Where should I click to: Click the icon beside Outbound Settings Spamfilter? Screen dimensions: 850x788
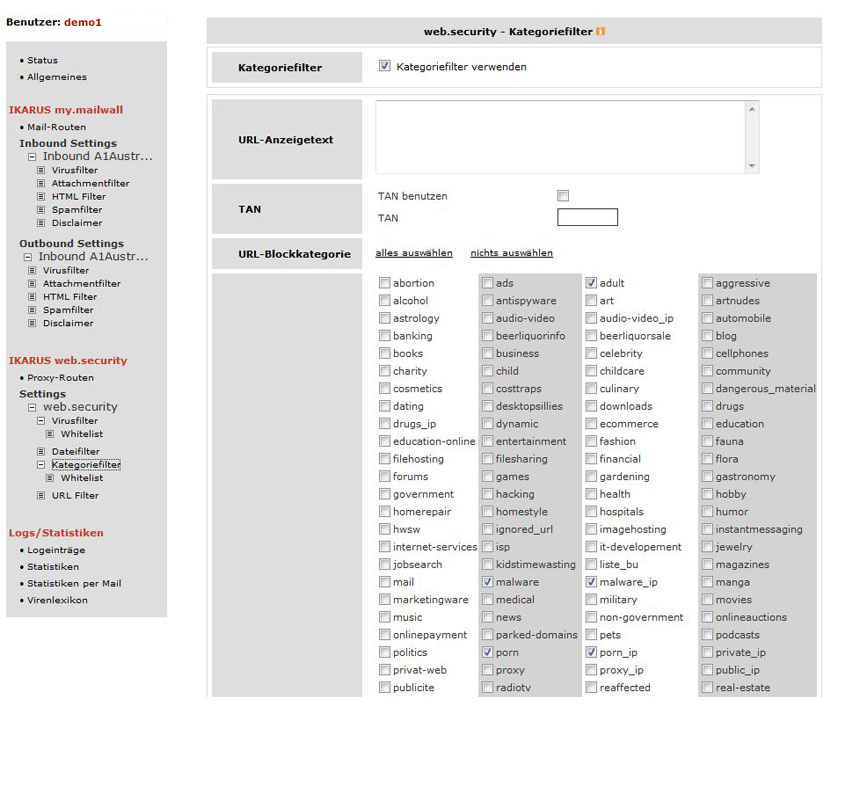click(x=32, y=311)
